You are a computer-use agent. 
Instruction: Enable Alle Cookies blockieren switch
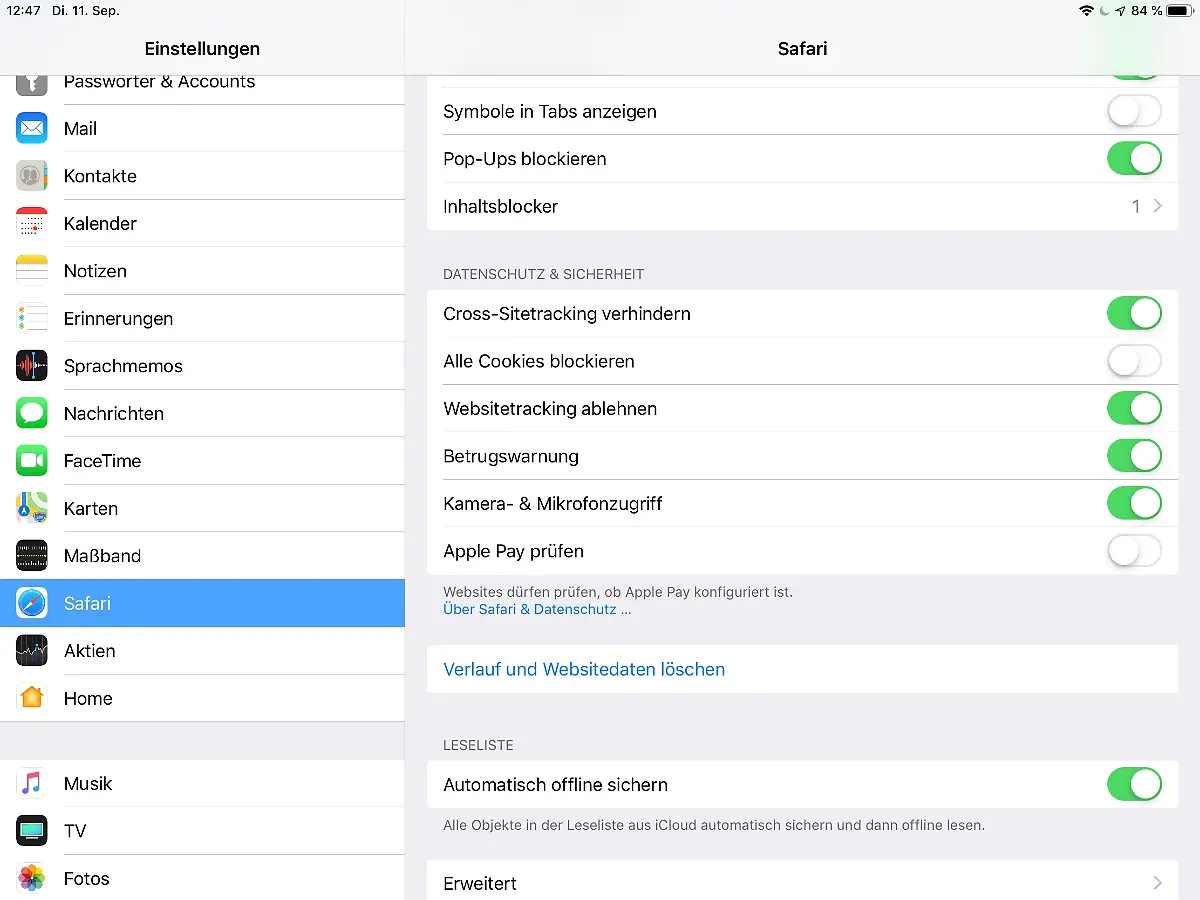(x=1134, y=361)
